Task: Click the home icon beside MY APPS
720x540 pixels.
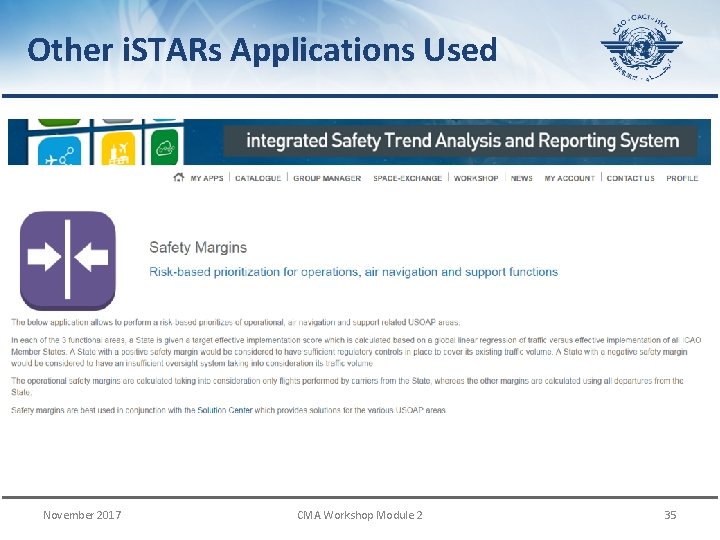Action: tap(179, 177)
